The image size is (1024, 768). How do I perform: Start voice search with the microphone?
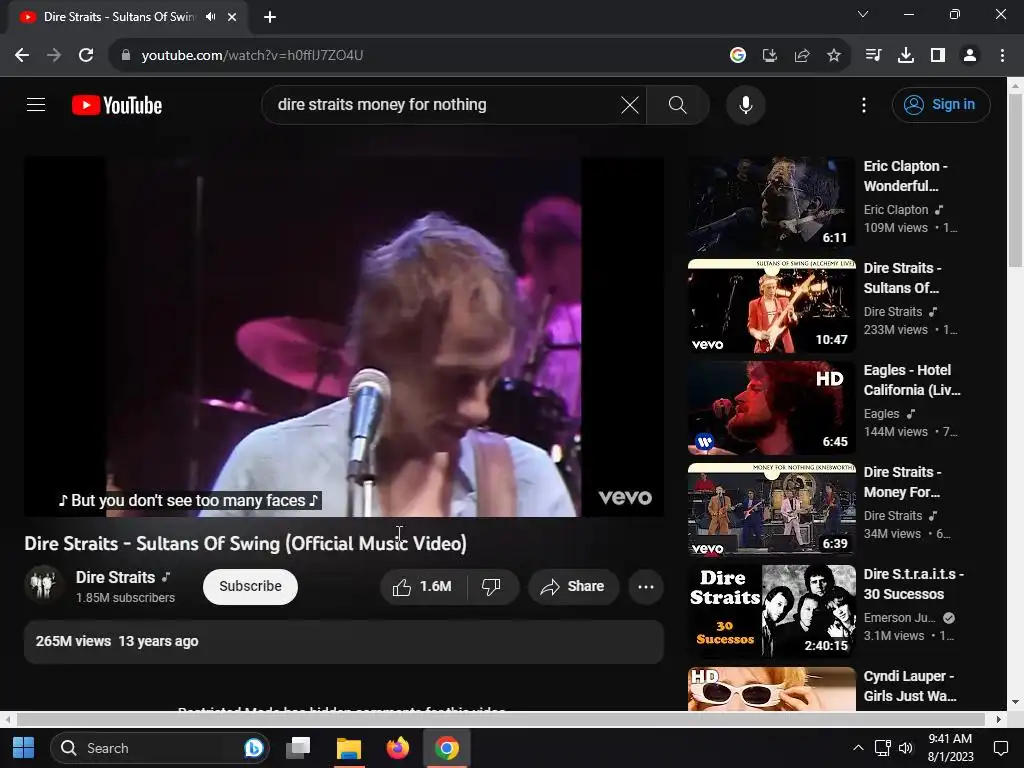pos(745,104)
